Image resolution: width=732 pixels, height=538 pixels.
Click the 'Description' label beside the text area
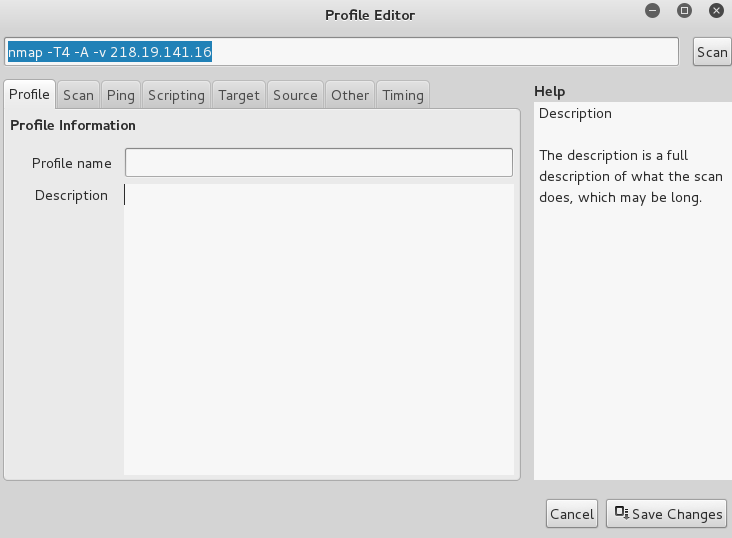point(71,195)
